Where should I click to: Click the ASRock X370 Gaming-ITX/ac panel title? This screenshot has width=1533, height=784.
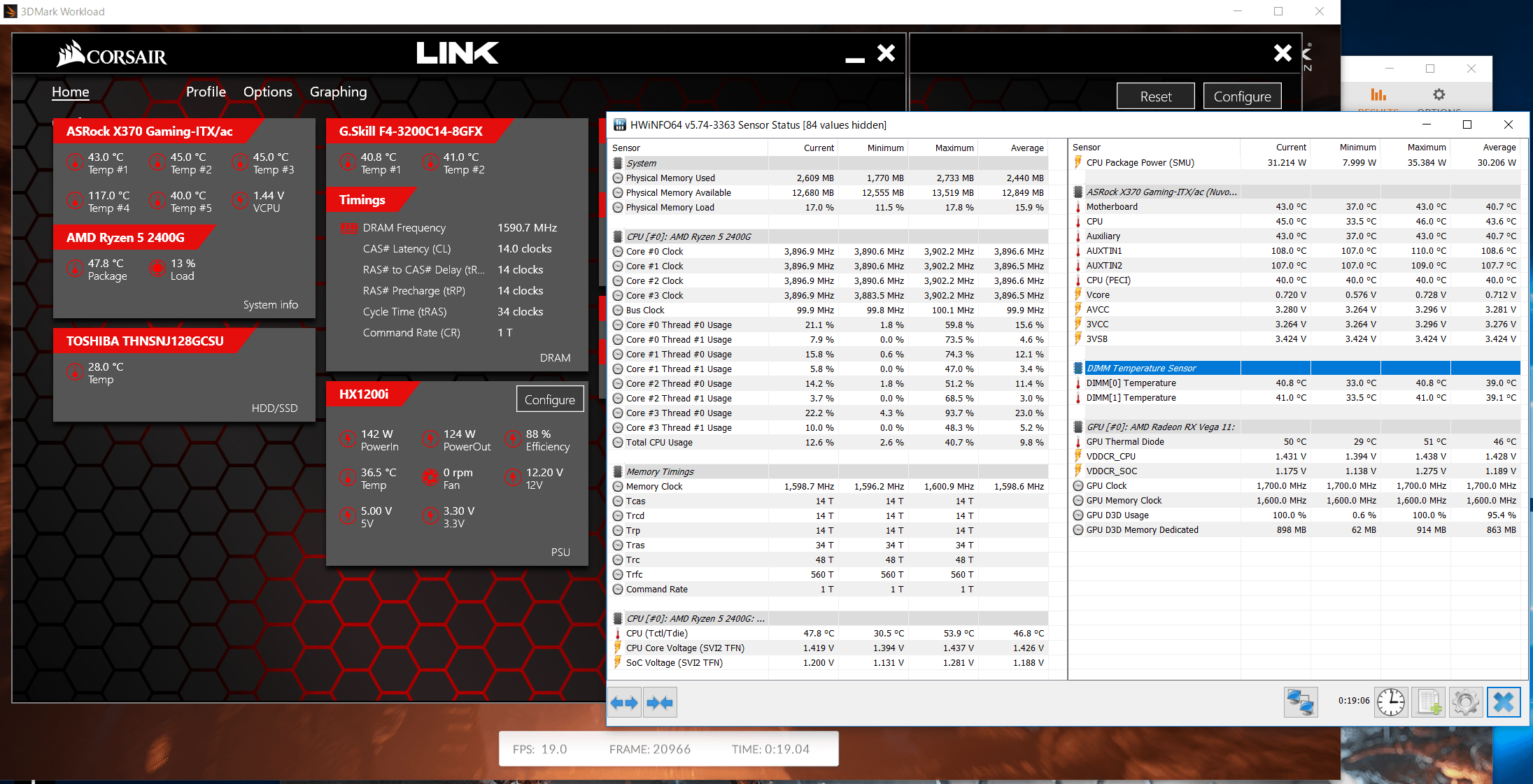[x=150, y=131]
